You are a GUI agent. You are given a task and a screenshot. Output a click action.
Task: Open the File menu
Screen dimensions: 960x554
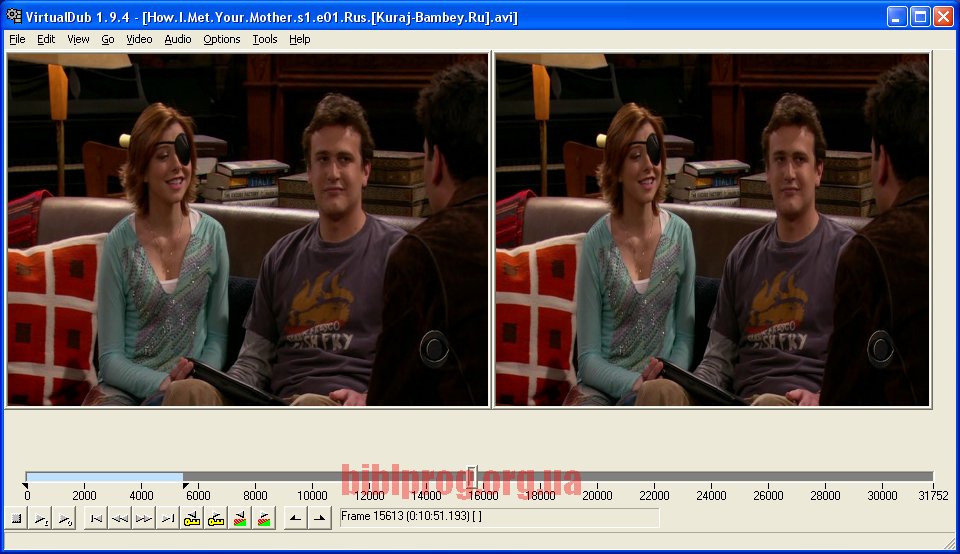pyautogui.click(x=17, y=39)
